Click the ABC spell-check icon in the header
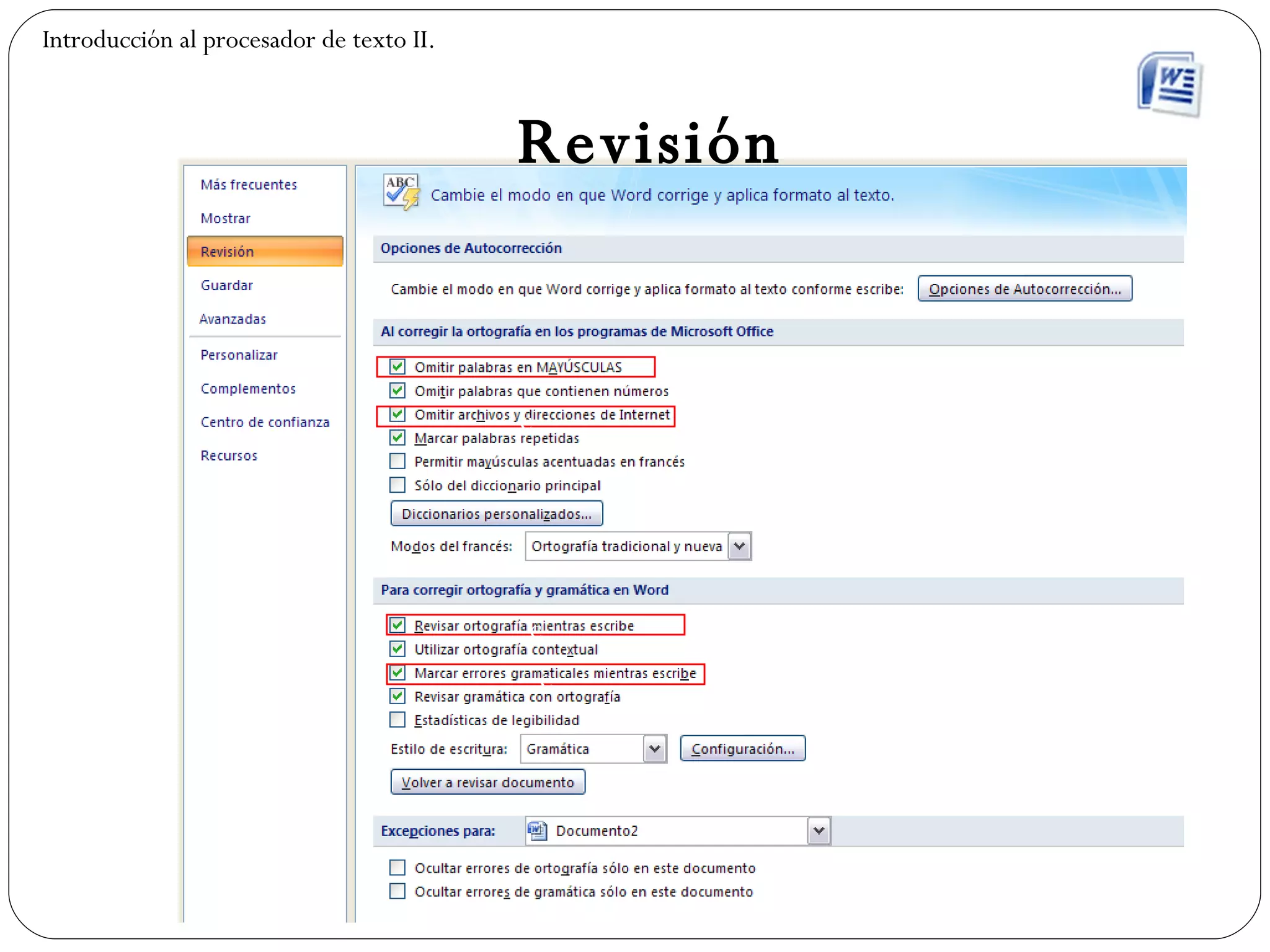 tap(401, 192)
